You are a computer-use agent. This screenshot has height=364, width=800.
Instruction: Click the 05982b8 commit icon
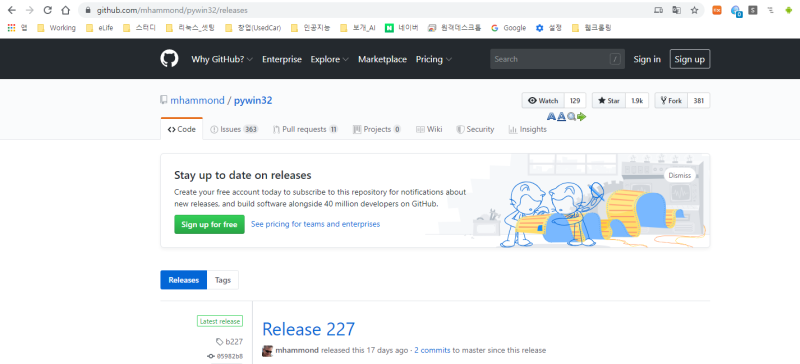coord(211,356)
